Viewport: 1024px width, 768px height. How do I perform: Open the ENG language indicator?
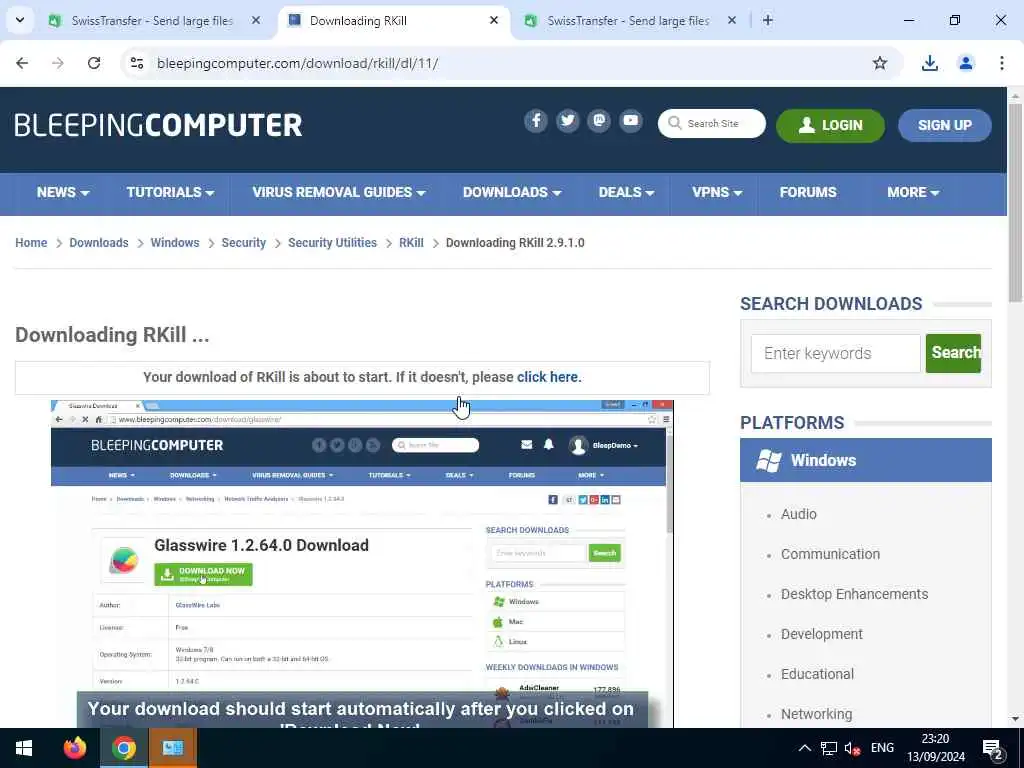[x=882, y=748]
